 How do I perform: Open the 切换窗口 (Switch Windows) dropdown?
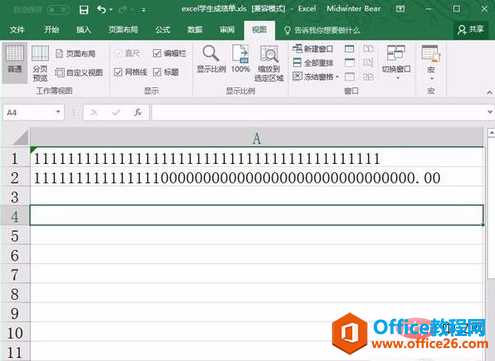396,63
